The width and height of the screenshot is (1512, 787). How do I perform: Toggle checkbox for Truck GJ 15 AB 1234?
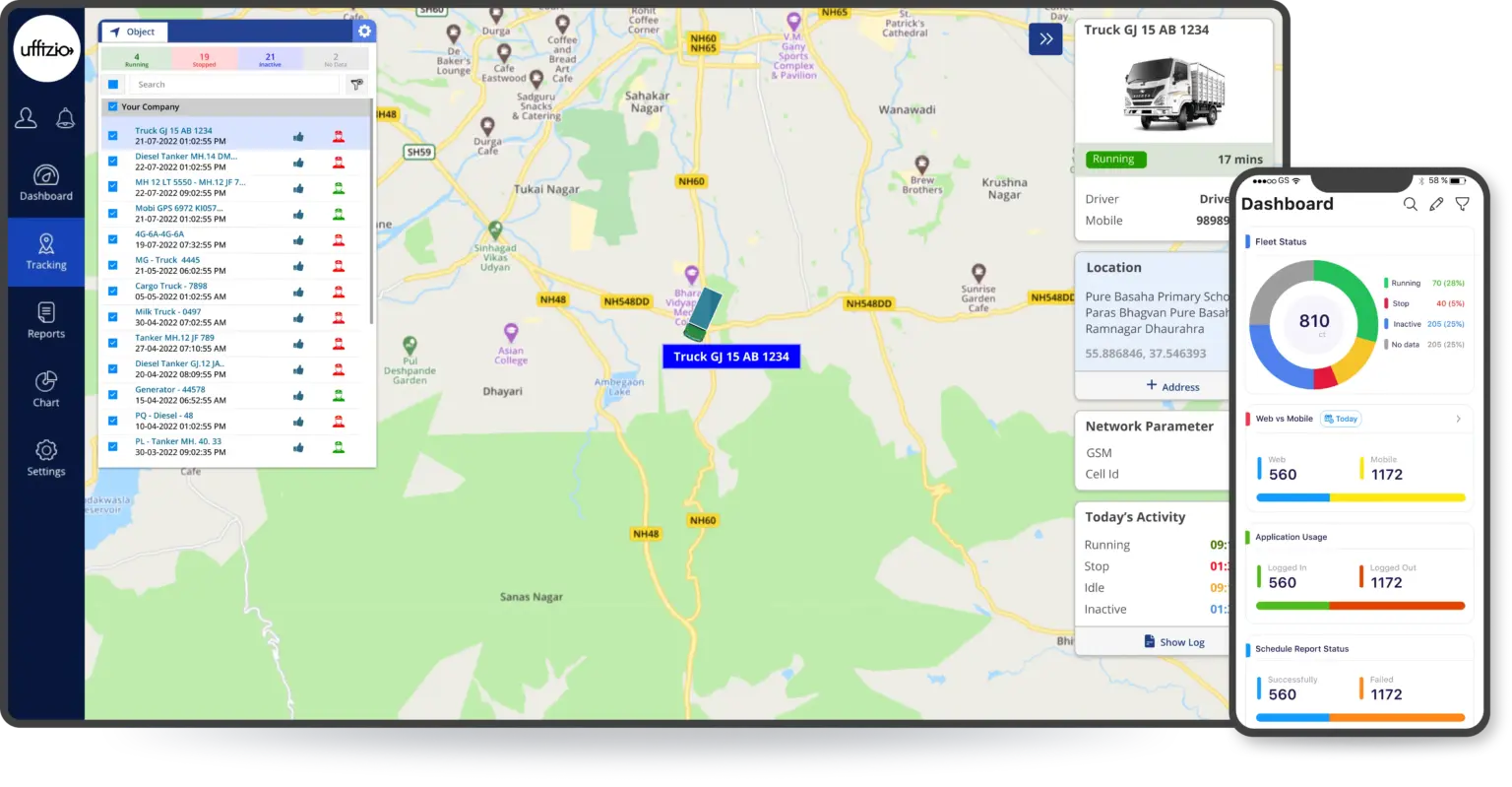click(x=113, y=136)
